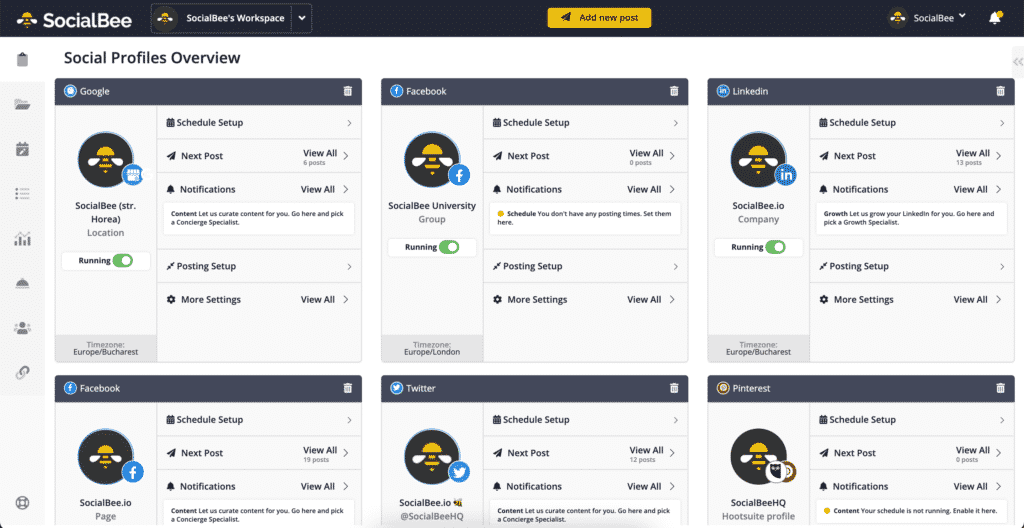The image size is (1024, 528).
Task: Expand Schedule Setup for Pinterest profile
Action: pos(912,420)
